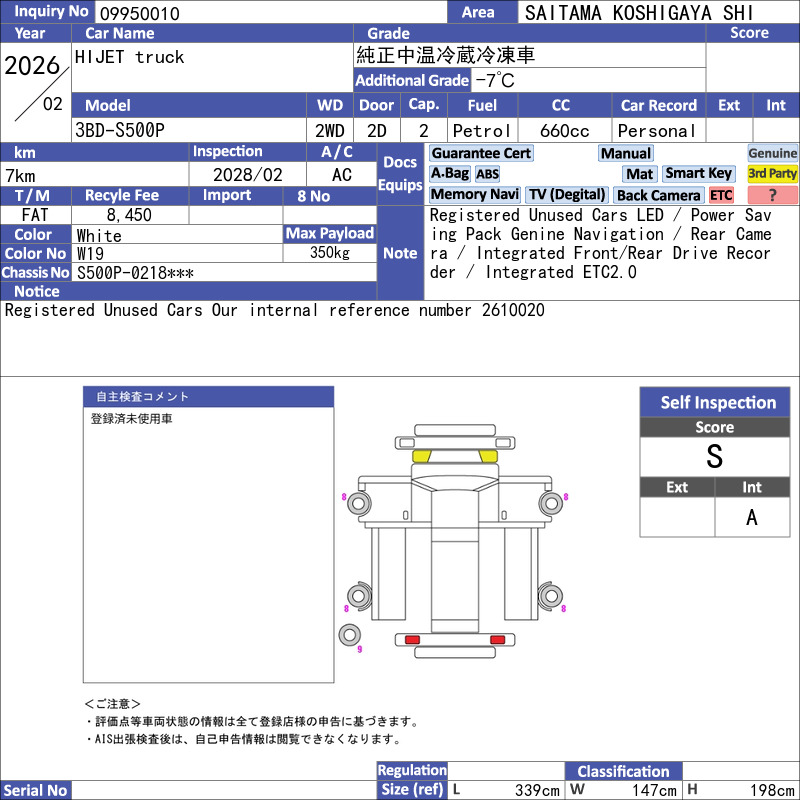The width and height of the screenshot is (800, 800).
Task: Click the Petrol fuel value
Action: (x=482, y=131)
